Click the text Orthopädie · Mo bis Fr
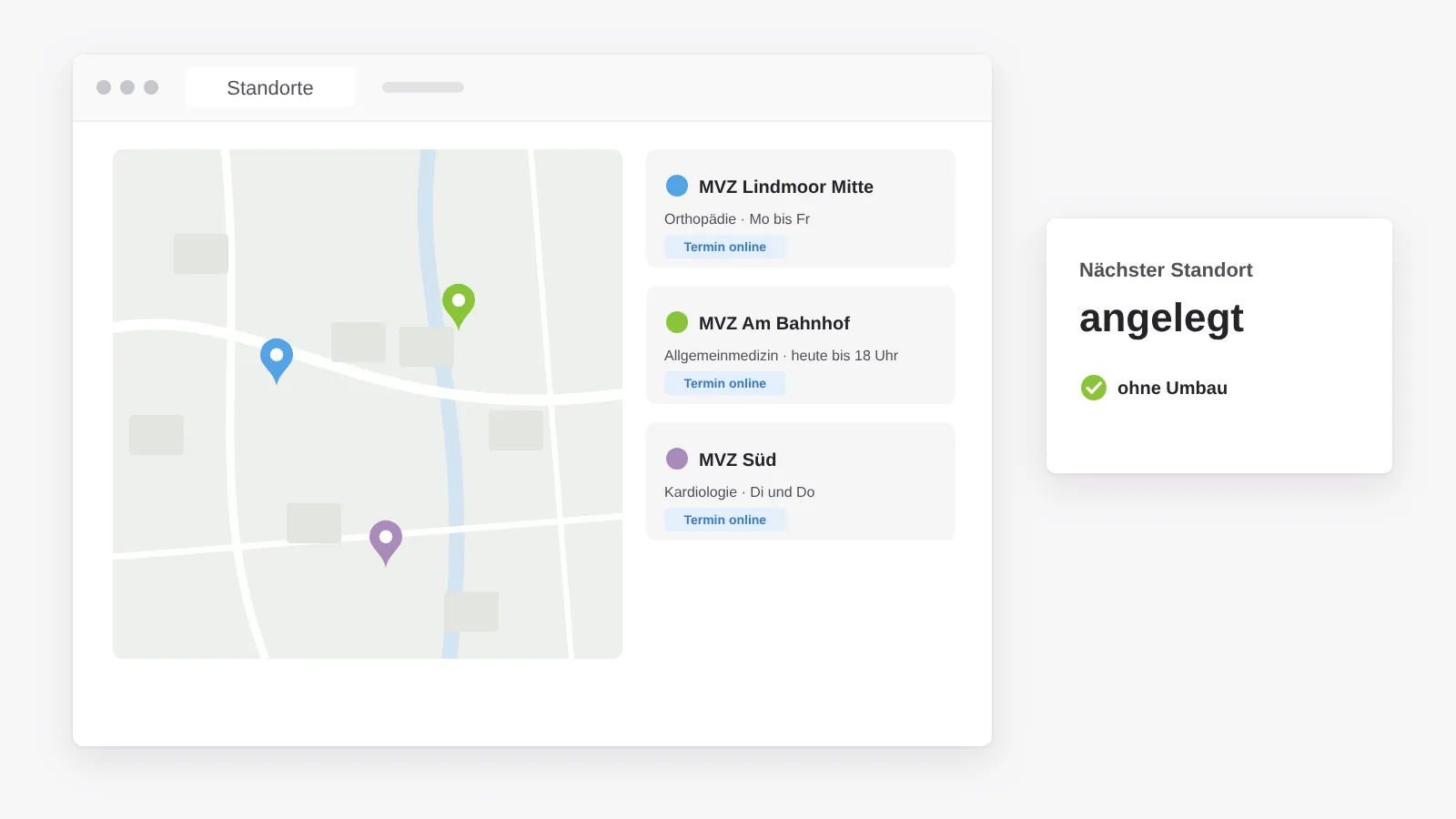This screenshot has width=1456, height=819. click(737, 219)
